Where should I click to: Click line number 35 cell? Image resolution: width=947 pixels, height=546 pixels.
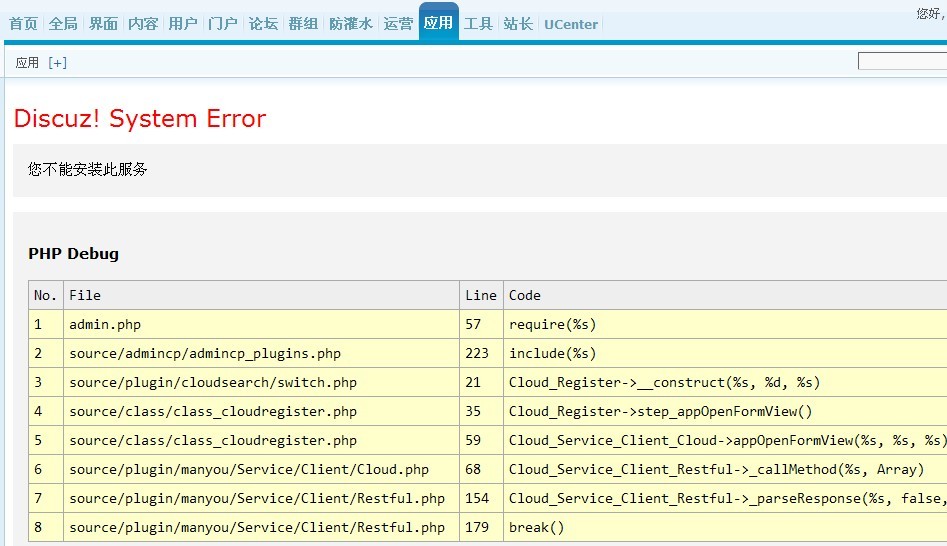coord(481,411)
